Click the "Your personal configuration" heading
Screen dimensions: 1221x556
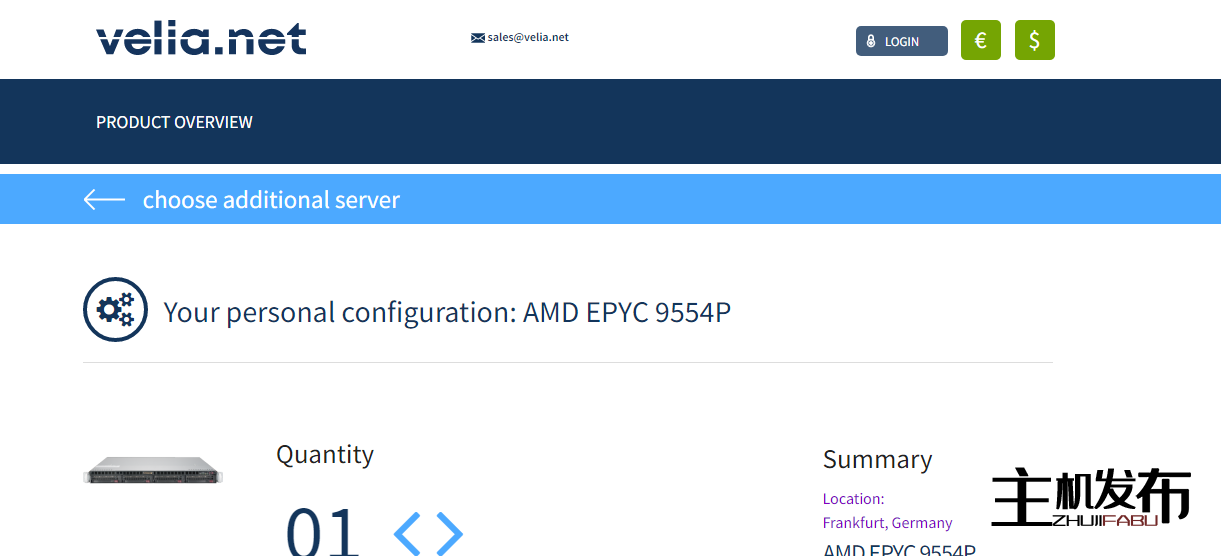pyautogui.click(x=447, y=312)
